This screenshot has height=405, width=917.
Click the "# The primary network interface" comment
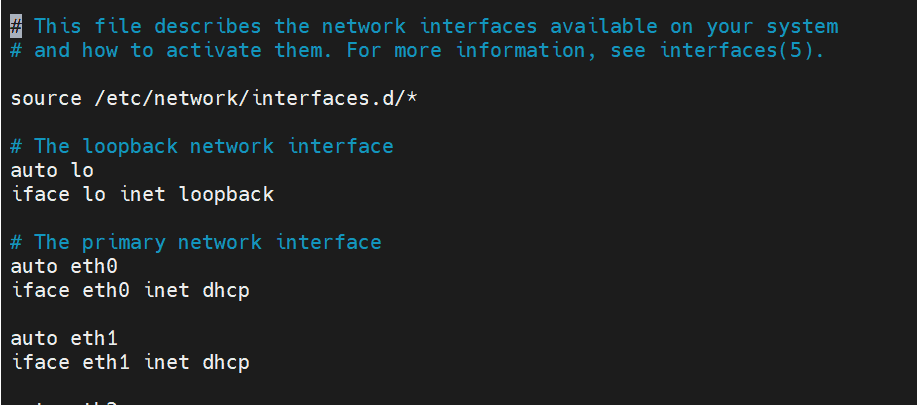(x=196, y=242)
